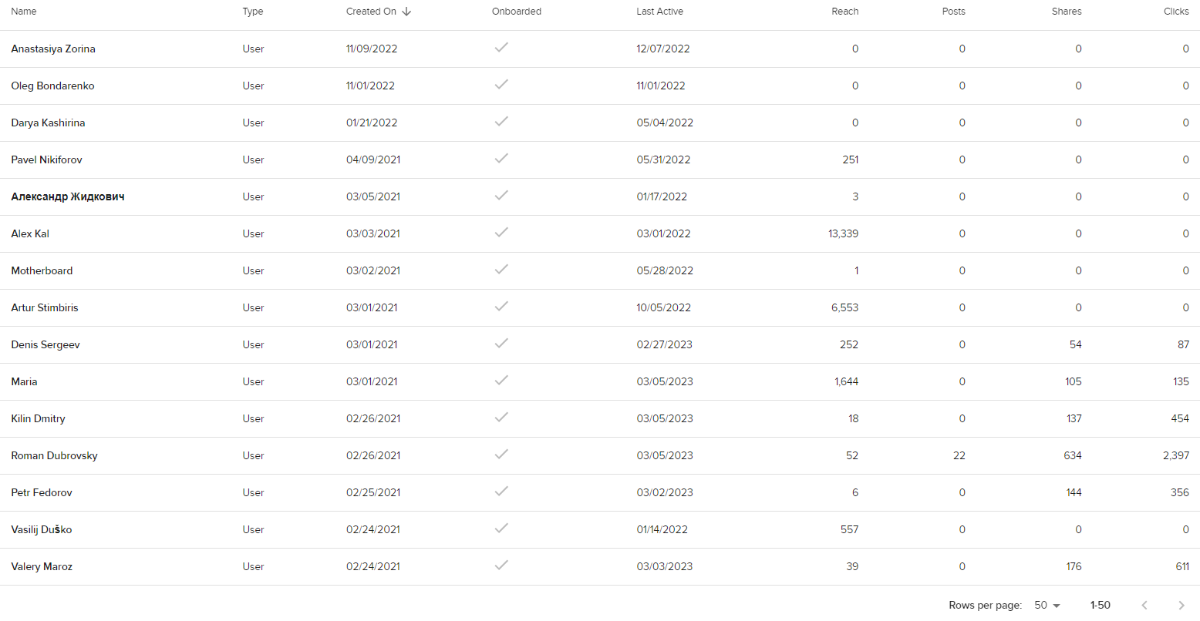Click onboarded checkmark for Valery Maroz
This screenshot has width=1200, height=621.
click(502, 566)
